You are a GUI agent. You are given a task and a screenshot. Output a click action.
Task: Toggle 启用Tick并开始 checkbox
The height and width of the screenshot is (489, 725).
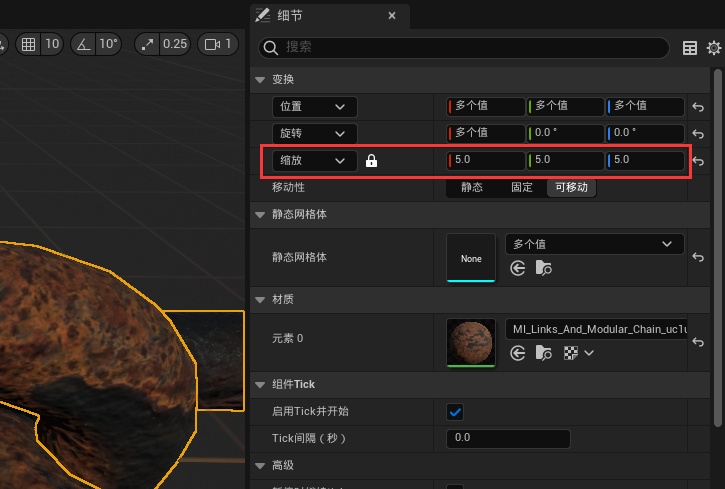pos(455,412)
